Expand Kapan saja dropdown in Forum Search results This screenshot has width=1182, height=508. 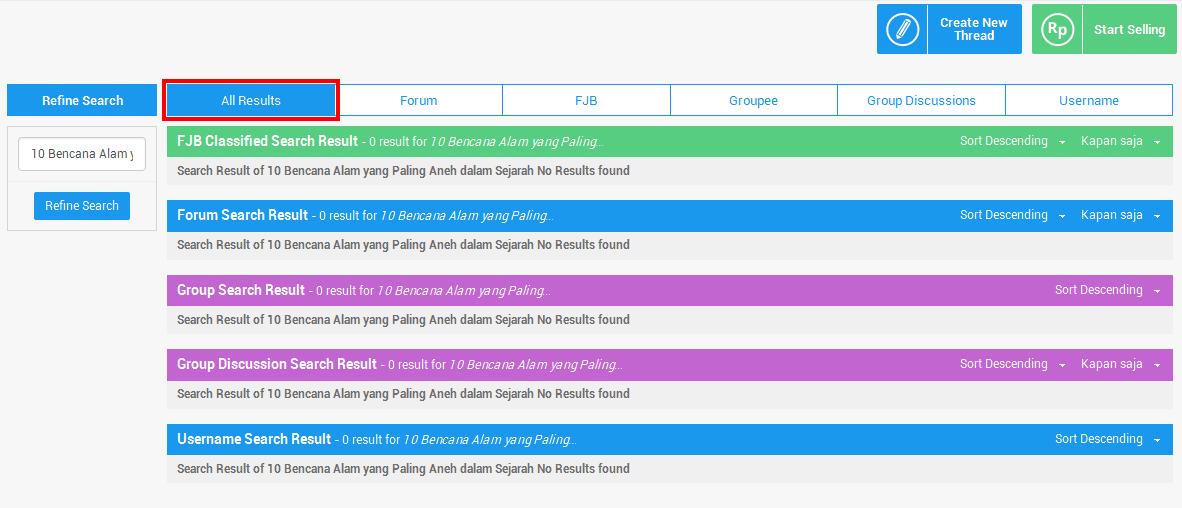click(1120, 215)
